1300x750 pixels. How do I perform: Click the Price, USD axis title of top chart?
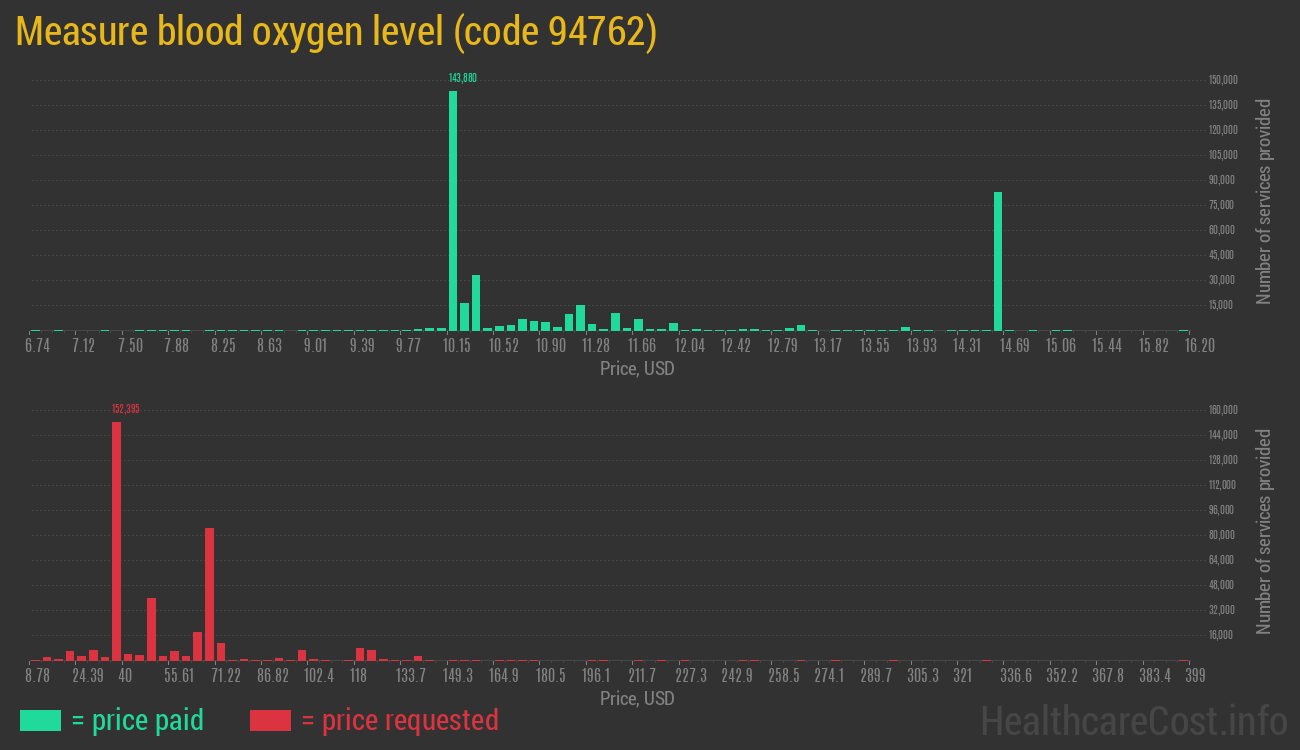click(x=636, y=369)
